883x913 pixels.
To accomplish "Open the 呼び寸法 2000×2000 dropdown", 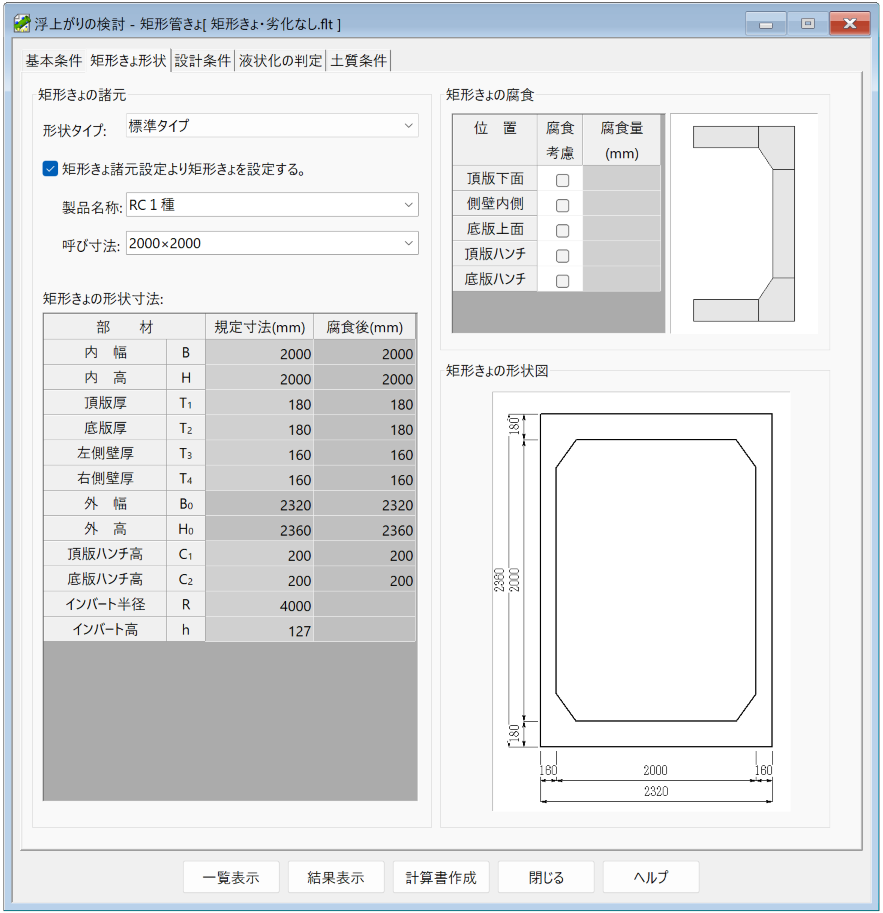I will (272, 243).
